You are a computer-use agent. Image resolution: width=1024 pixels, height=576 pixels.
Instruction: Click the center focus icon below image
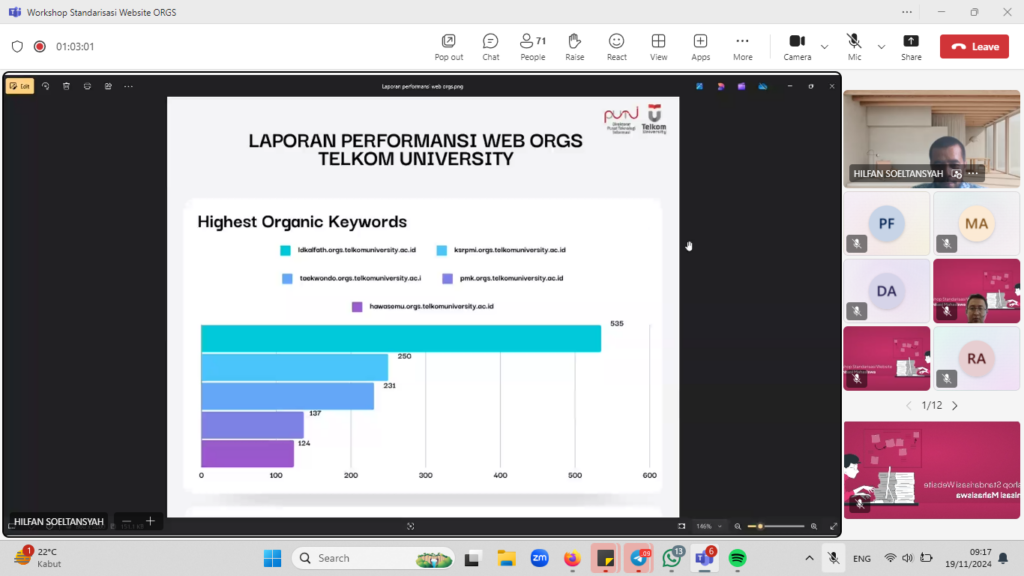(x=410, y=526)
